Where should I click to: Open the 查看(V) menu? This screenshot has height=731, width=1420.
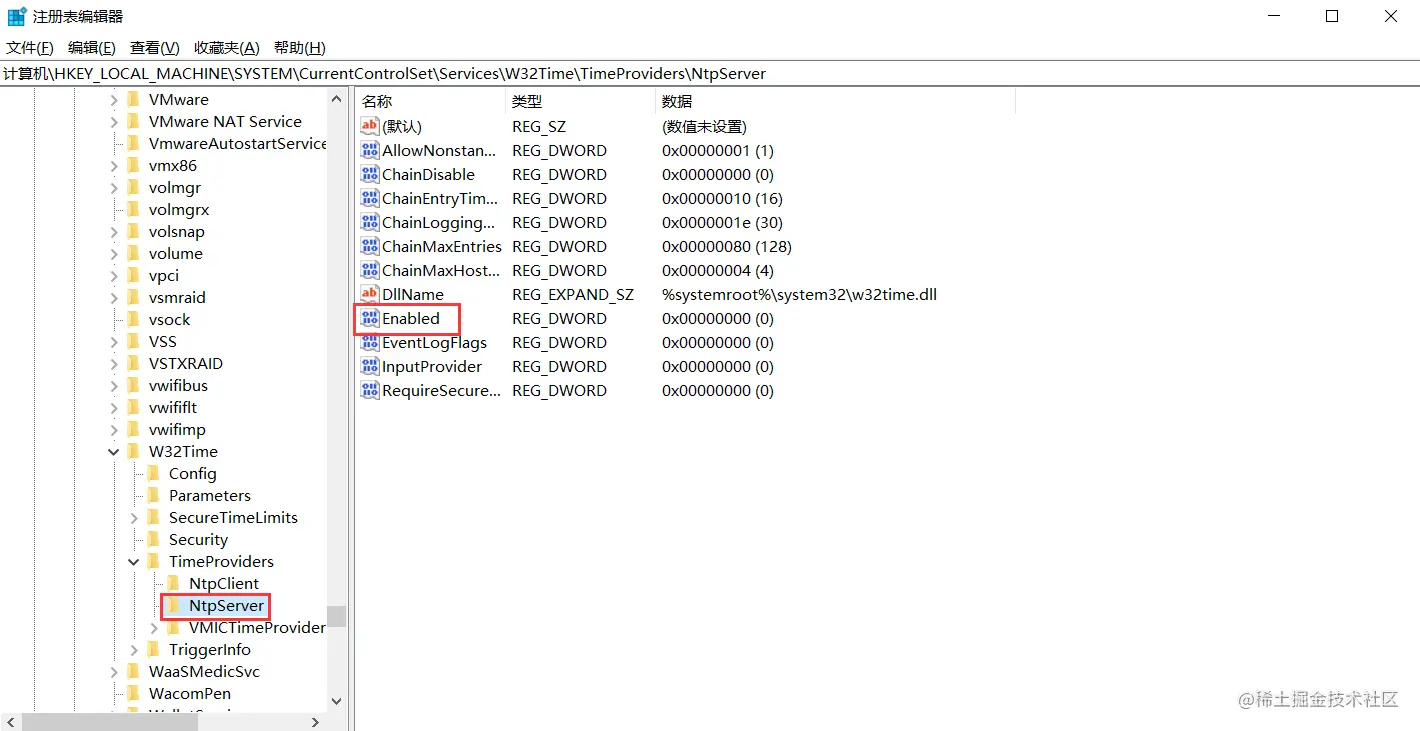(155, 48)
